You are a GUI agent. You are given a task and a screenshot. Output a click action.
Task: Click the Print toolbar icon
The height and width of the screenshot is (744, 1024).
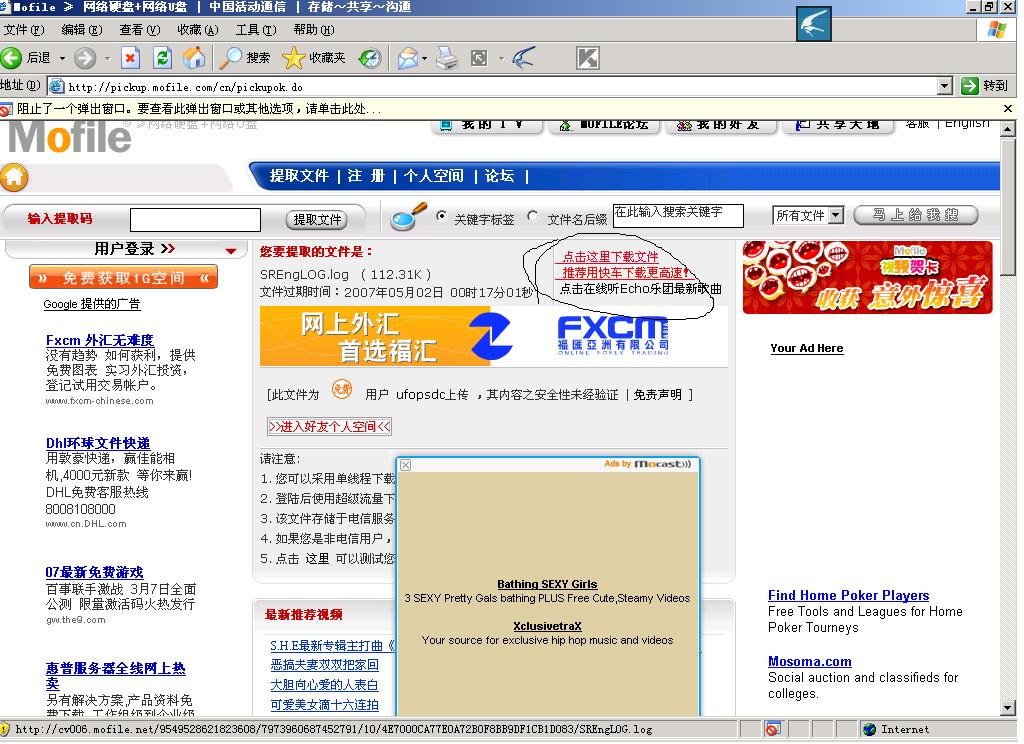(x=447, y=58)
